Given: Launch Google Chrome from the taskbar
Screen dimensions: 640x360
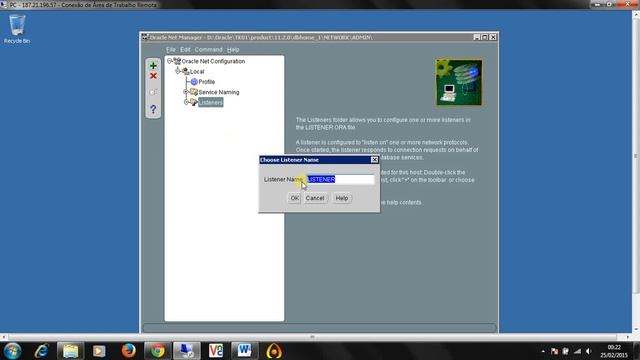Looking at the screenshot, I should point(158,351).
